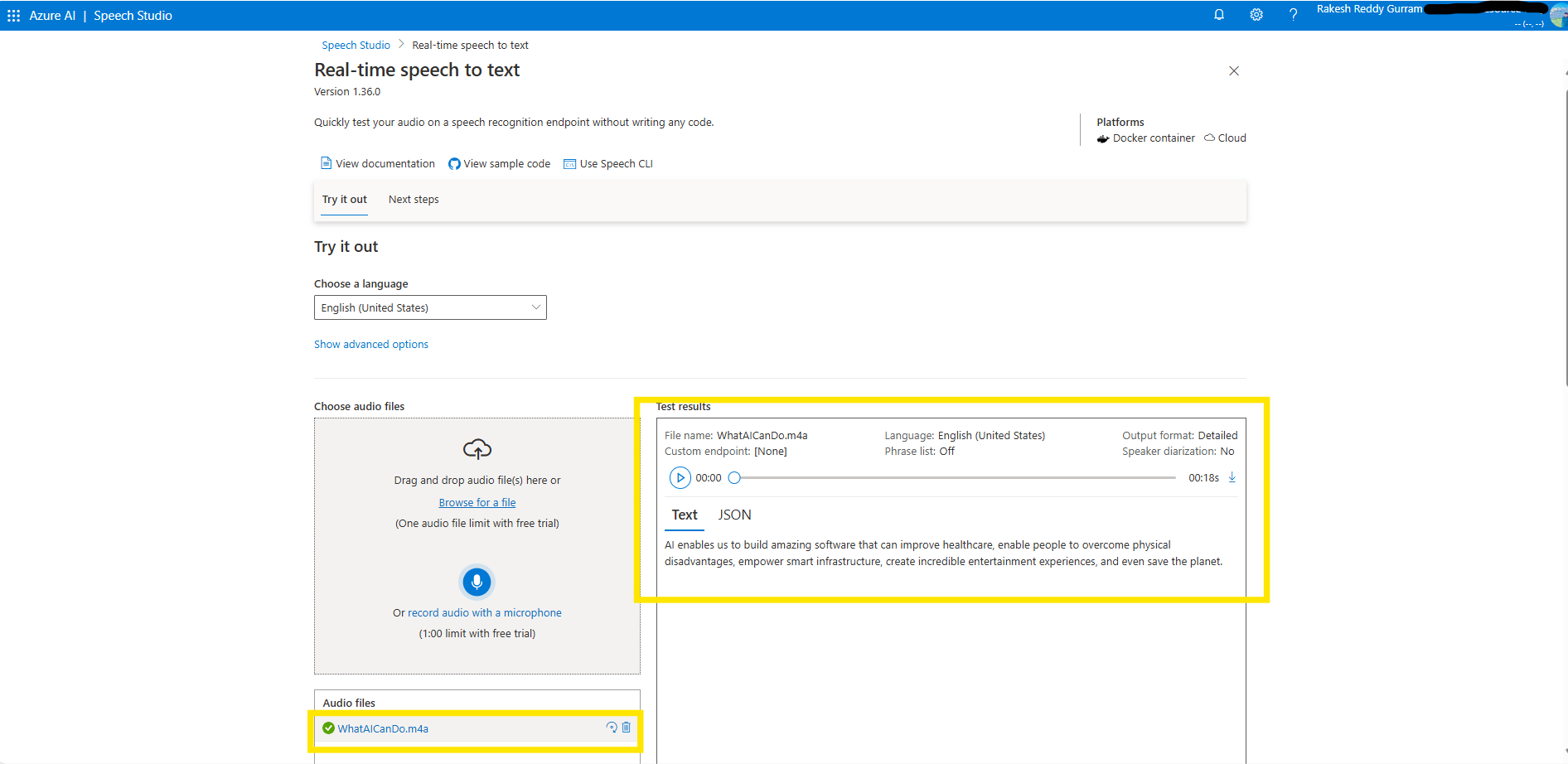Delete WhatAICanDo.m4a from audio files
Viewport: 1568px width, 764px height.
(x=627, y=728)
